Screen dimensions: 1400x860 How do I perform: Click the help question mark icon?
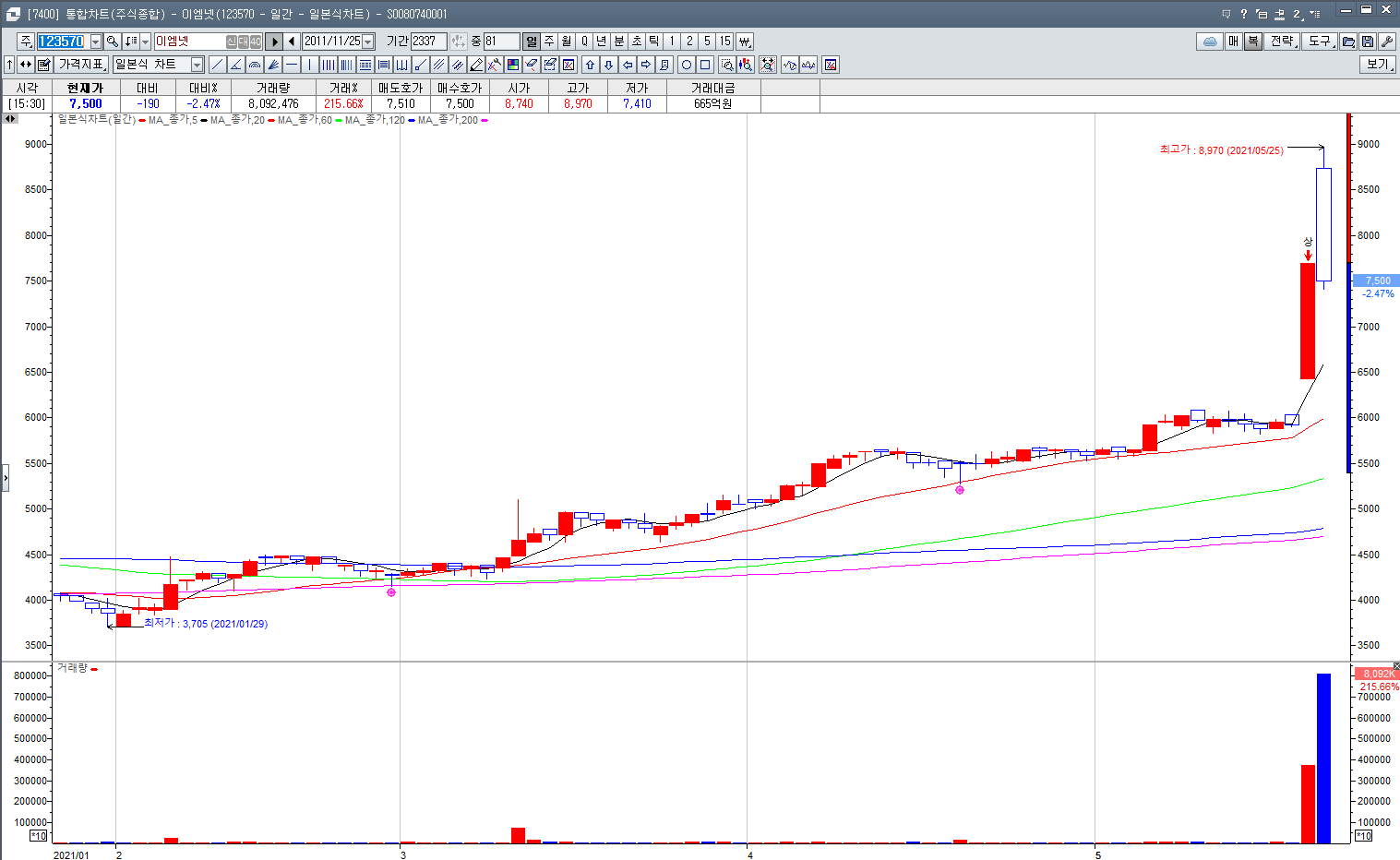1243,13
